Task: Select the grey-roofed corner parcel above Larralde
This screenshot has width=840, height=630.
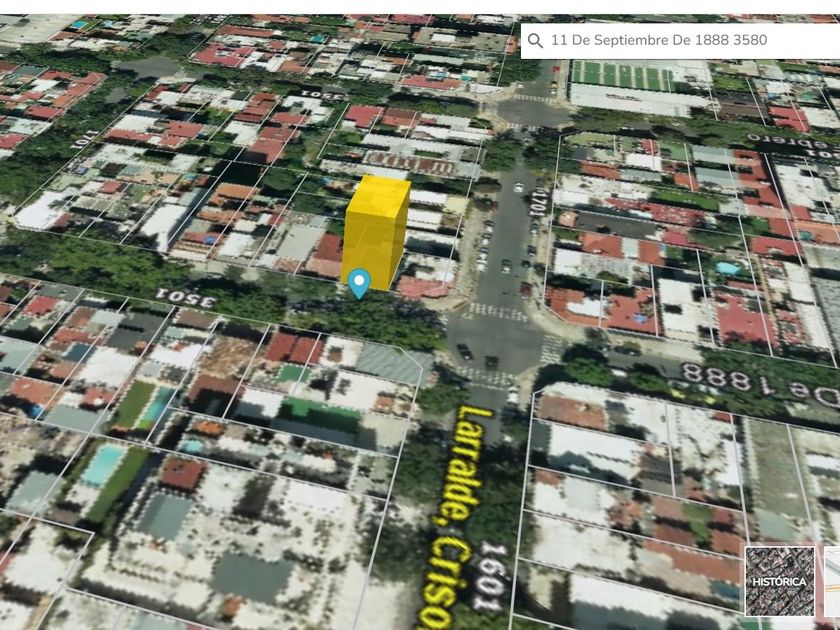Action: coord(390,362)
